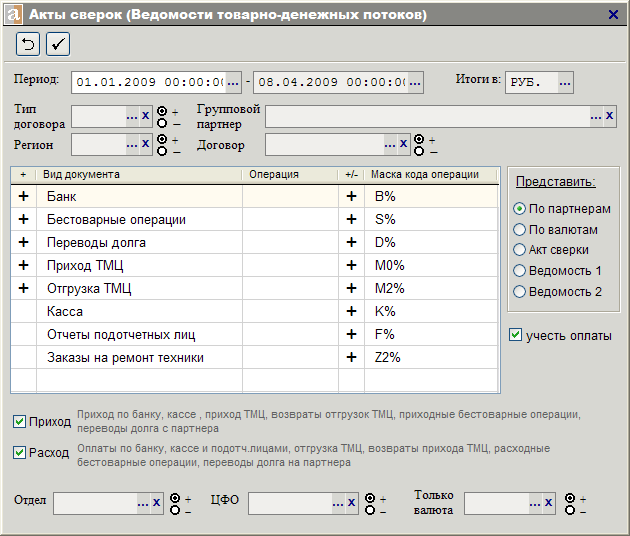The width and height of the screenshot is (630, 536).
Task: Select the minus radio for ЦФО
Action: click(x=370, y=510)
